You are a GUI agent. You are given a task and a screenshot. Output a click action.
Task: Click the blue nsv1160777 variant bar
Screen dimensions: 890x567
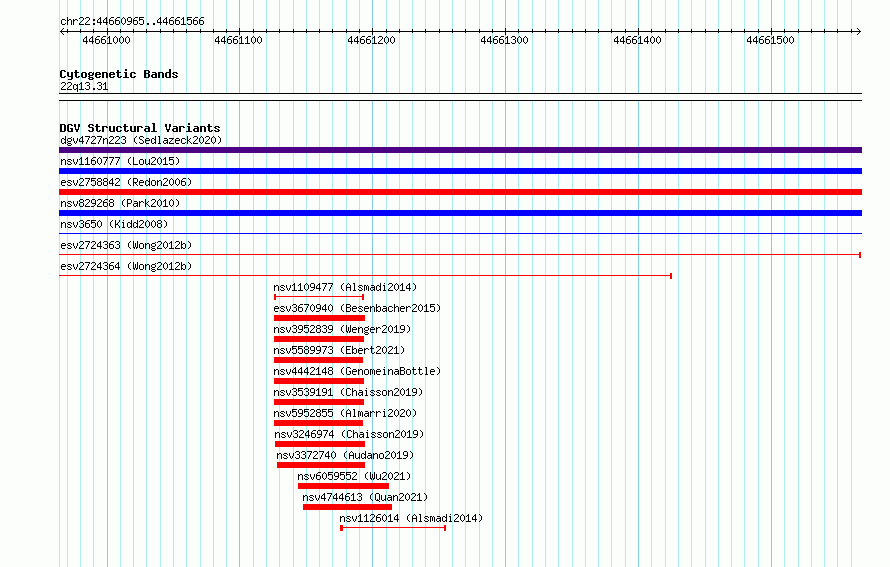[x=460, y=171]
